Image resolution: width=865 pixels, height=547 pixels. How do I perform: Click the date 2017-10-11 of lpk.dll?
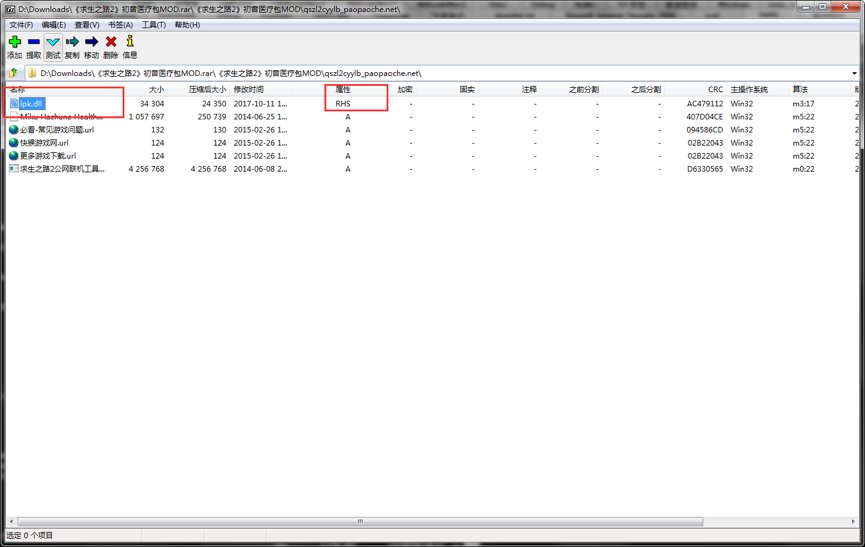(260, 104)
